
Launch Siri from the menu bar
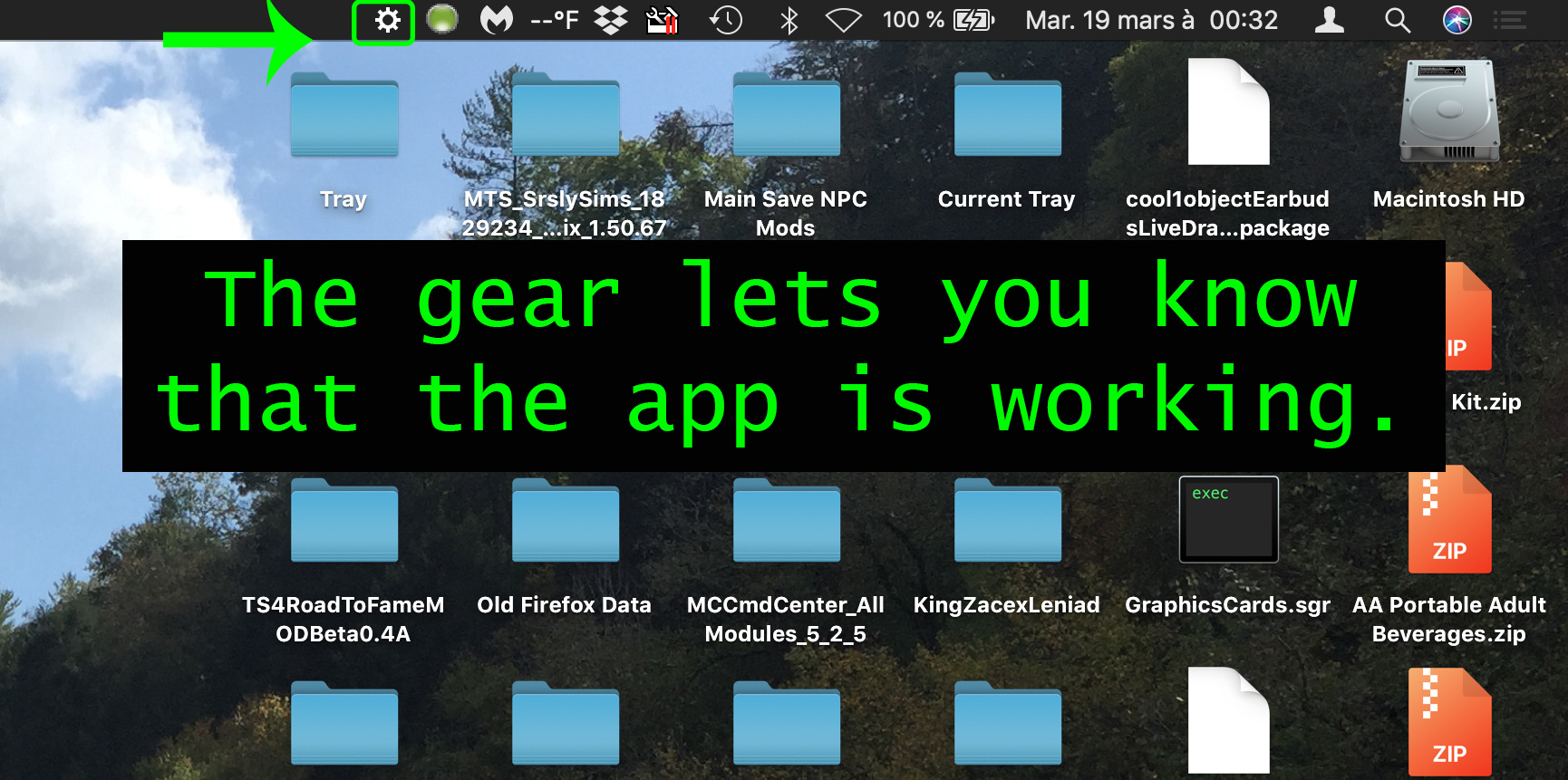pos(1457,20)
